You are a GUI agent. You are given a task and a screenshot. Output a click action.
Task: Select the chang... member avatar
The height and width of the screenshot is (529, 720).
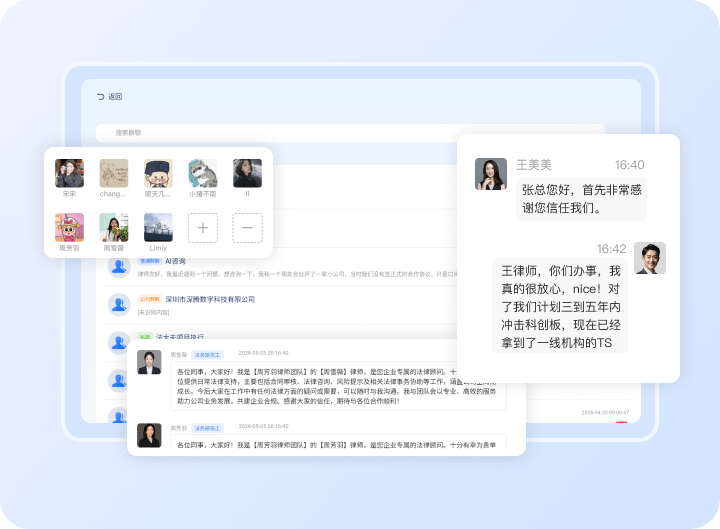[114, 173]
